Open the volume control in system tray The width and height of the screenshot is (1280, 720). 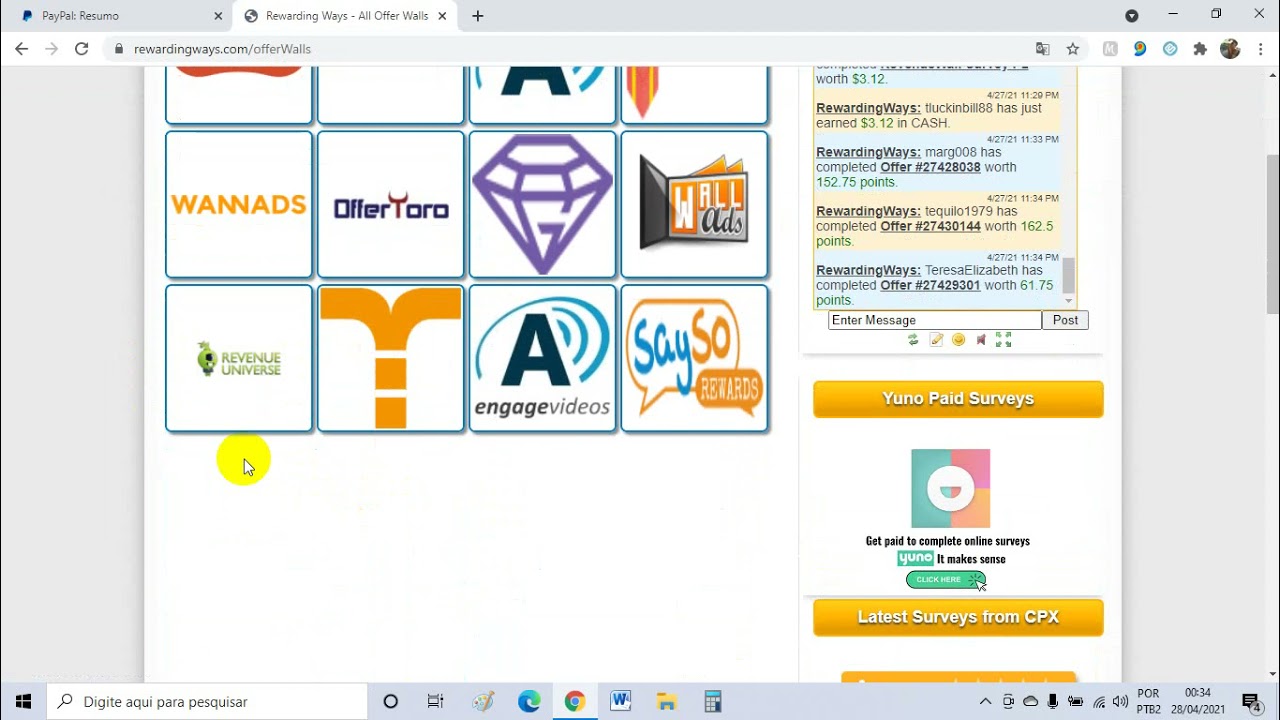(x=1121, y=701)
